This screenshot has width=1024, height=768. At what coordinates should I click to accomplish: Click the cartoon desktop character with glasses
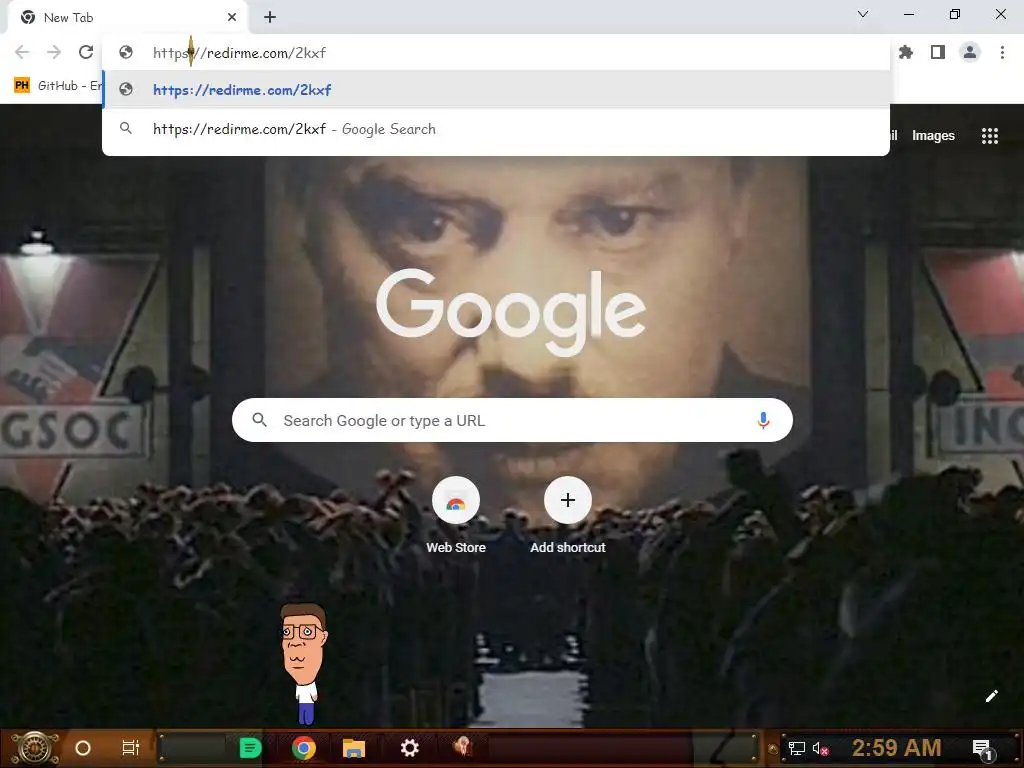click(x=304, y=664)
